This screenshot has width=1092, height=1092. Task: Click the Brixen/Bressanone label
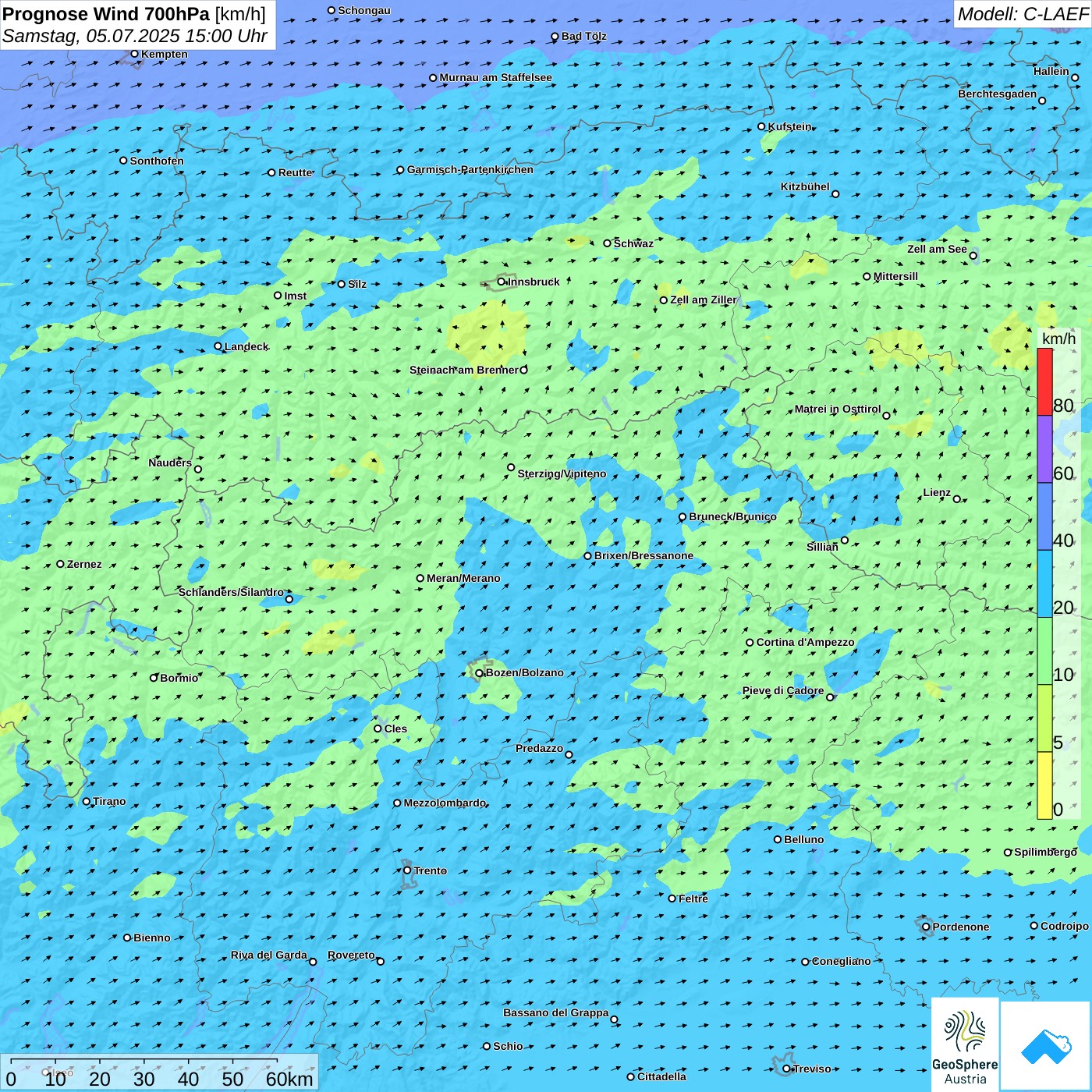(x=643, y=556)
